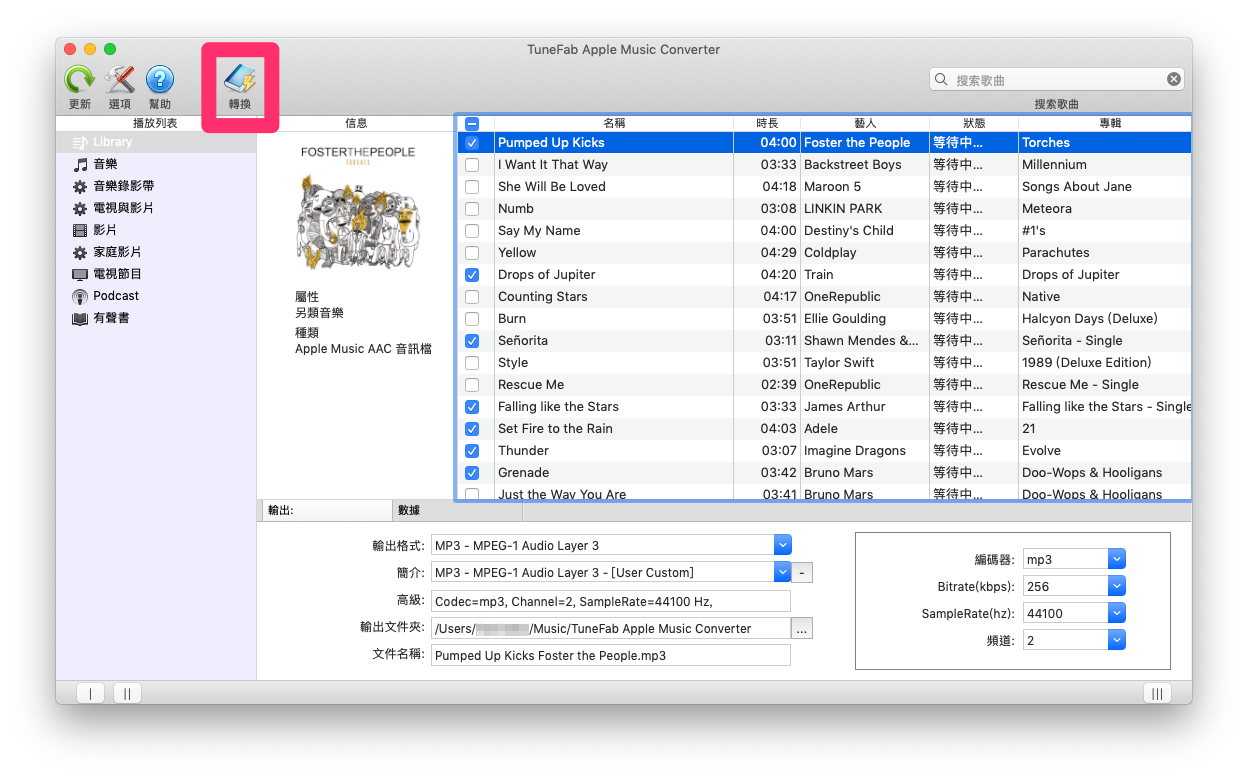Screen dimensions: 1248x778
Task: Clear the search field with X icon
Action: (x=1174, y=80)
